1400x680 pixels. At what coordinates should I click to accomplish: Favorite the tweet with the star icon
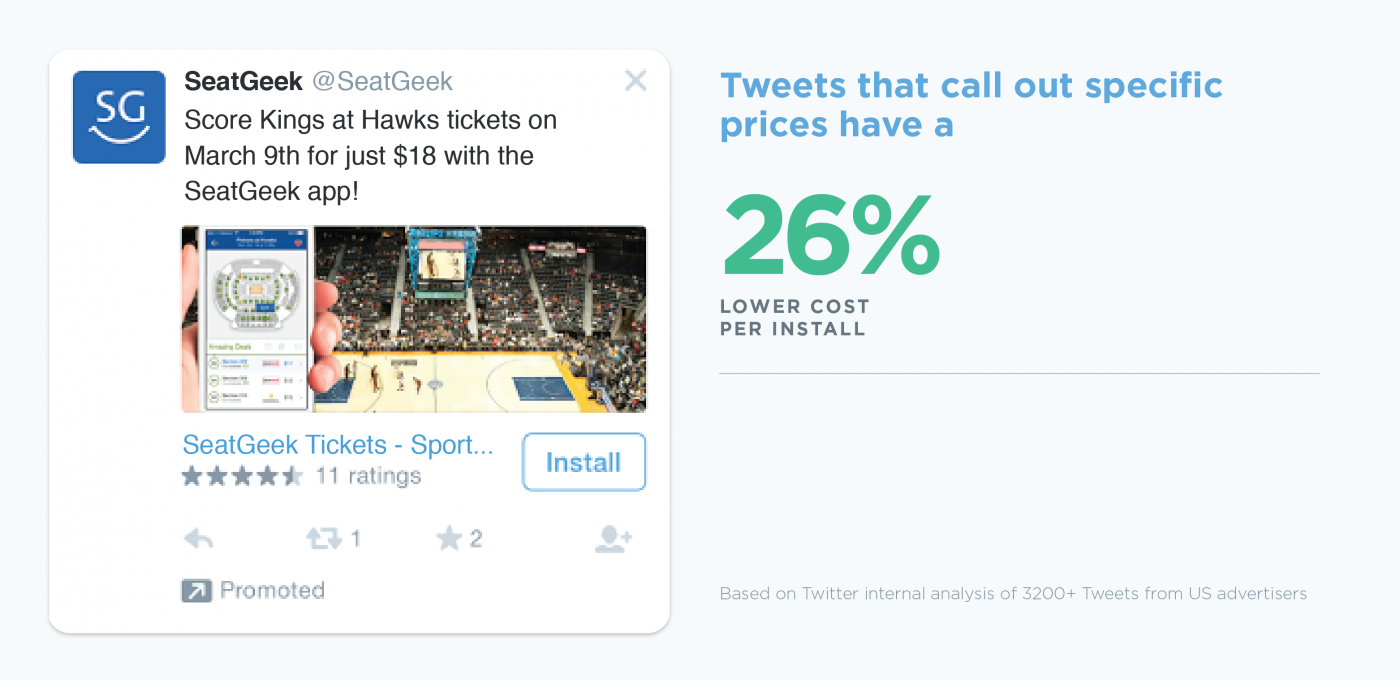point(449,540)
